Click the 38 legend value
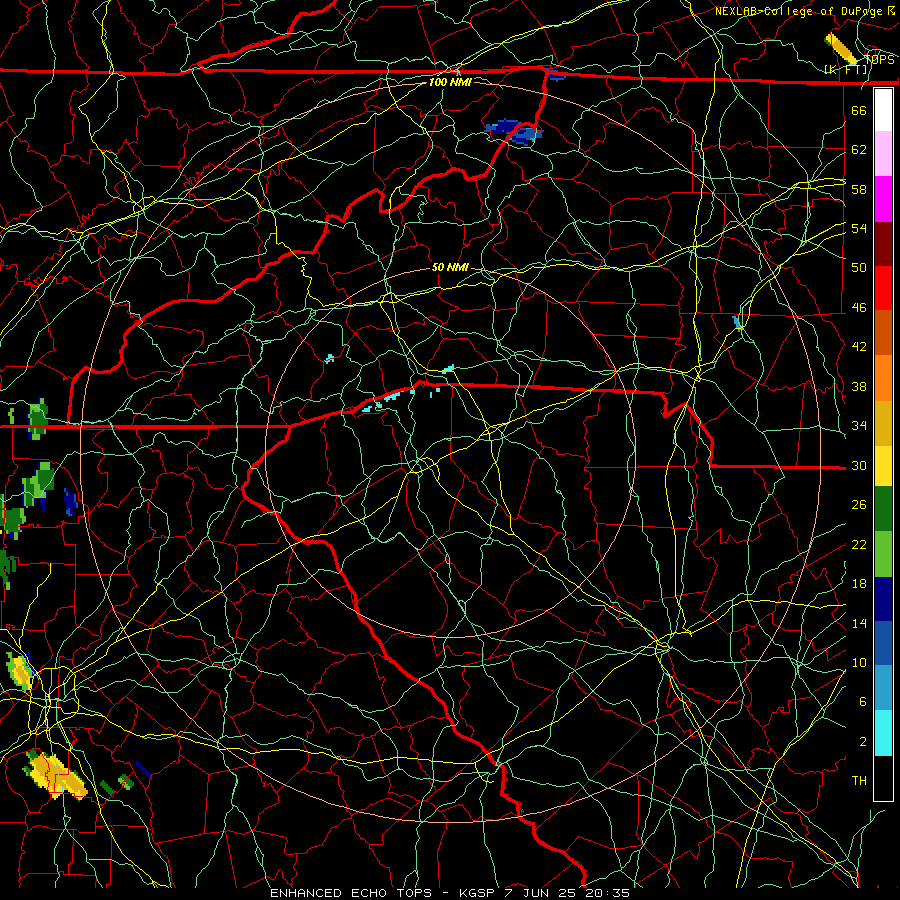900x900 pixels. click(859, 387)
